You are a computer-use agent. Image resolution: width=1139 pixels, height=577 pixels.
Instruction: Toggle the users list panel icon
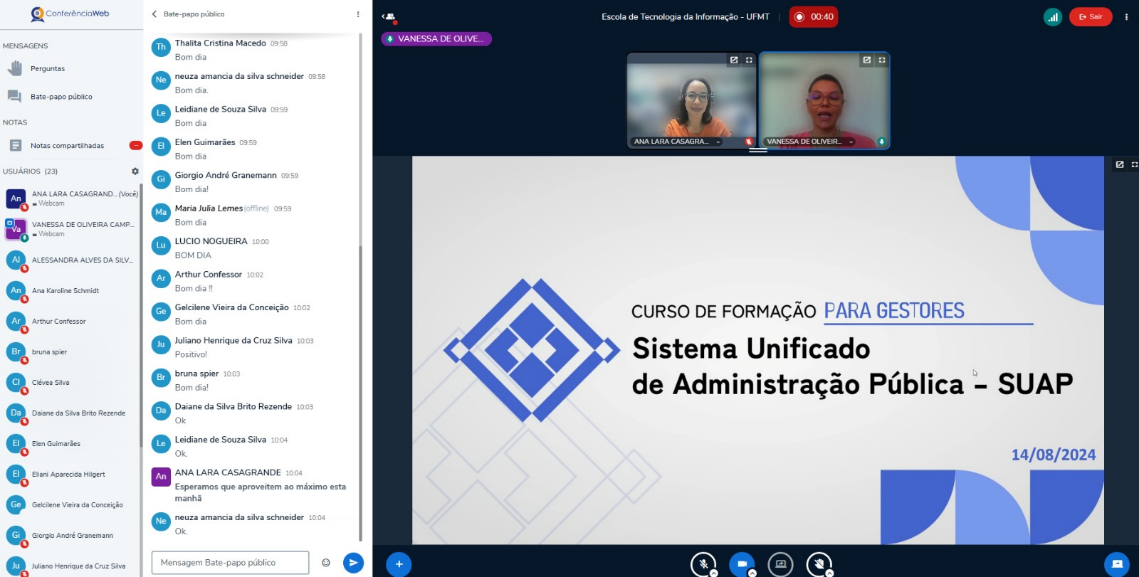(390, 17)
